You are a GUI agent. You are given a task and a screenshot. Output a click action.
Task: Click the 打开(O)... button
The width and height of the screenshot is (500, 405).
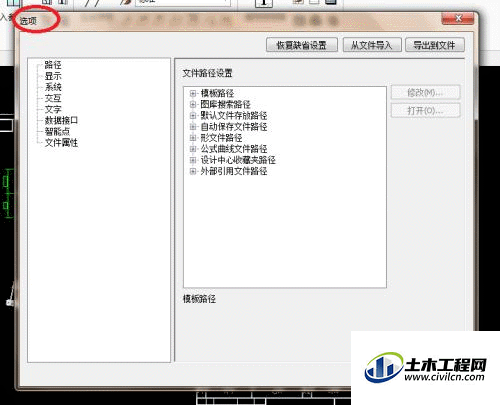pyautogui.click(x=425, y=110)
